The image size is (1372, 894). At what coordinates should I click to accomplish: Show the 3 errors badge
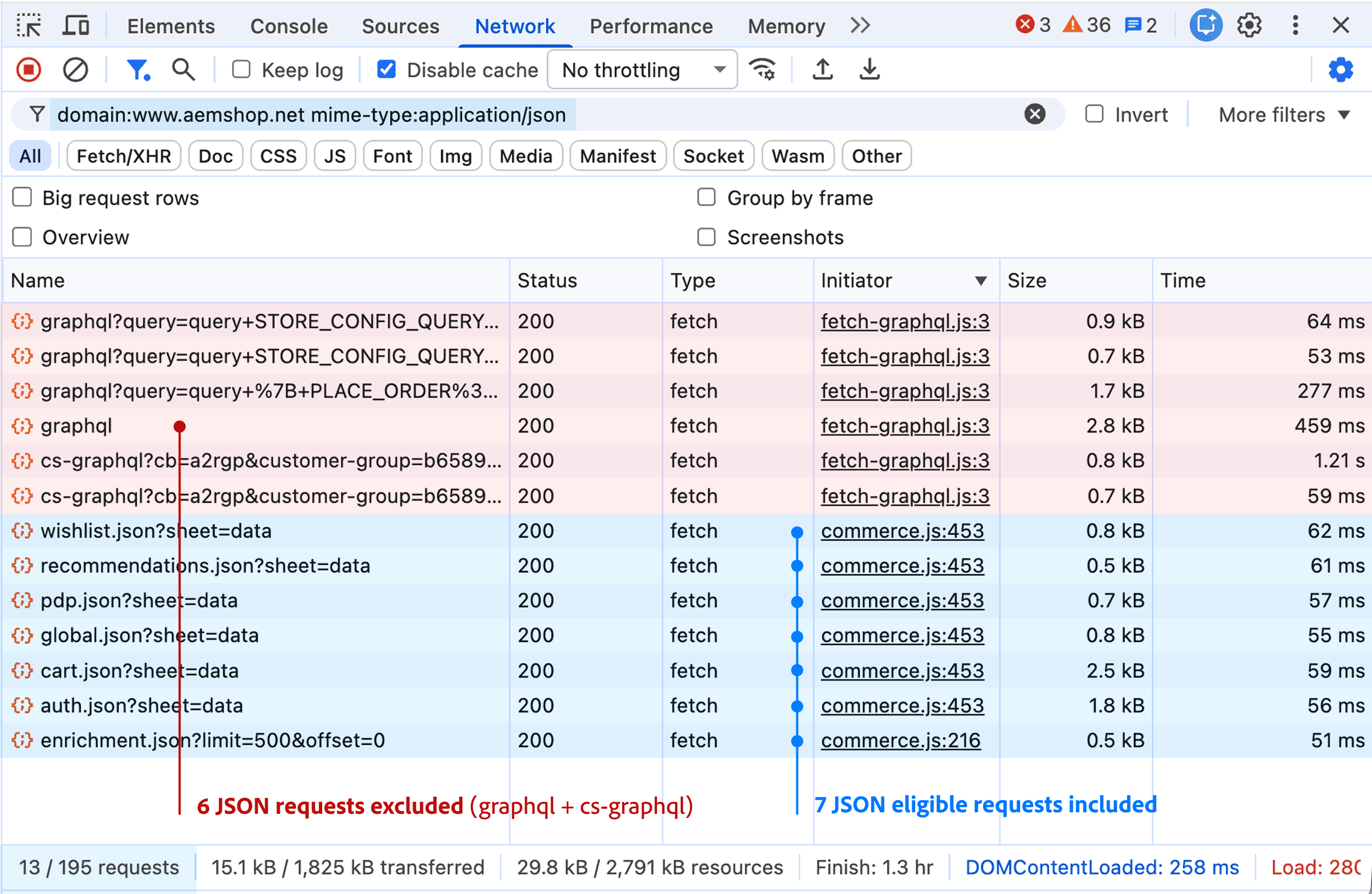[x=1033, y=25]
